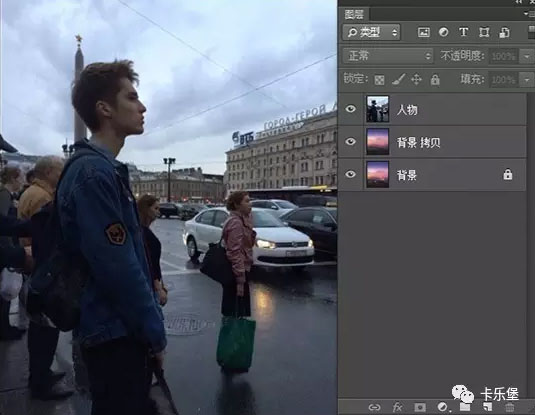This screenshot has width=535, height=415.
Task: Click the link layers button
Action: 375,407
